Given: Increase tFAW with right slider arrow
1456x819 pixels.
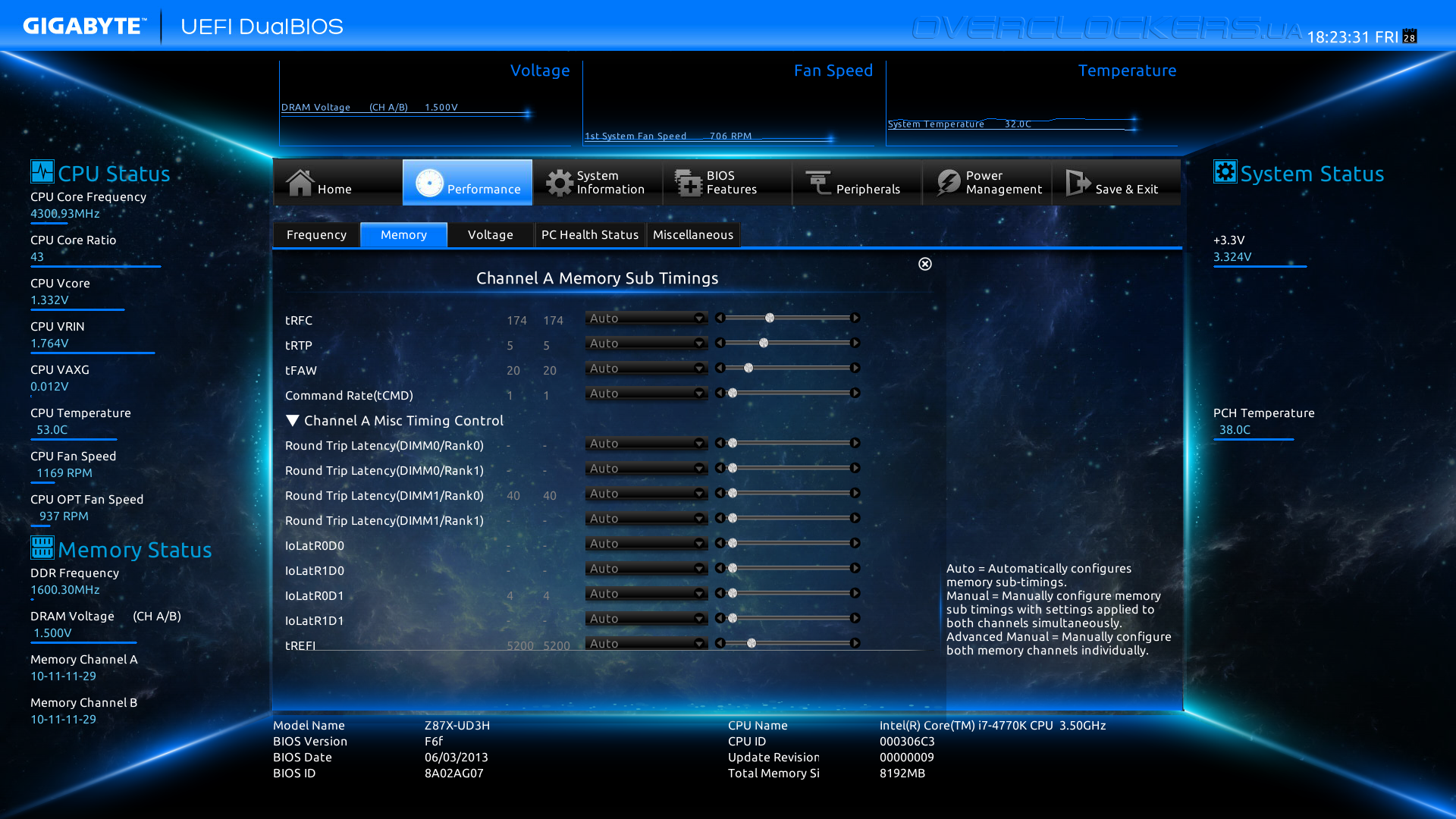Looking at the screenshot, I should pyautogui.click(x=855, y=368).
